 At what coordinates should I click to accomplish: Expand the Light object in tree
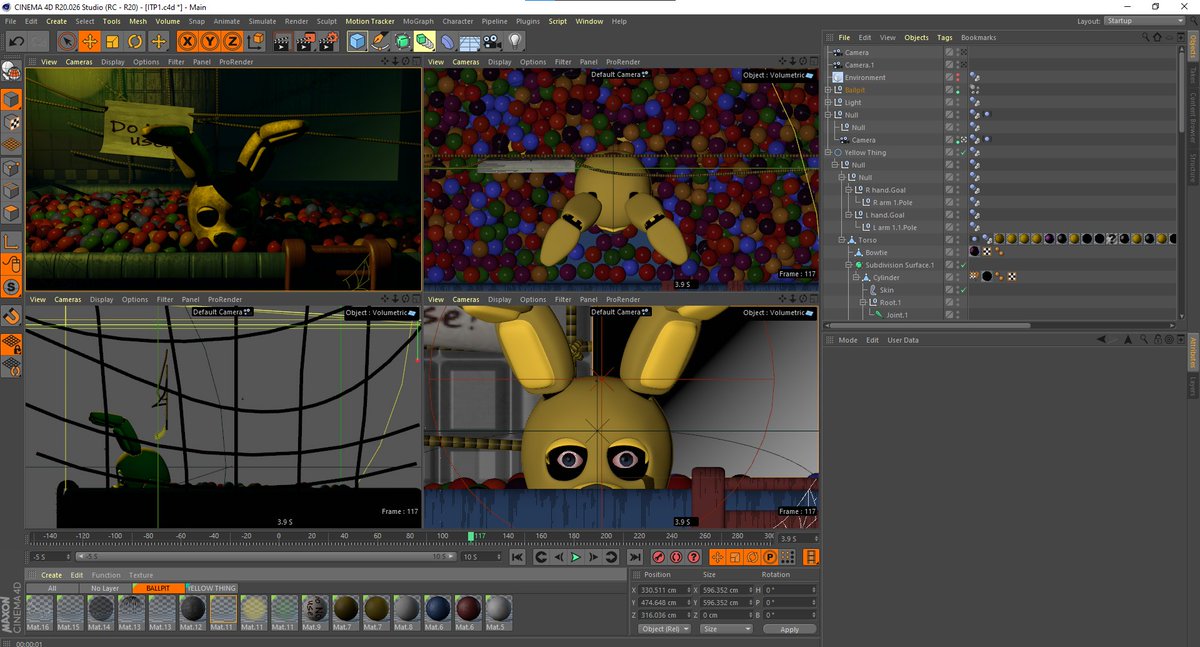pyautogui.click(x=828, y=103)
